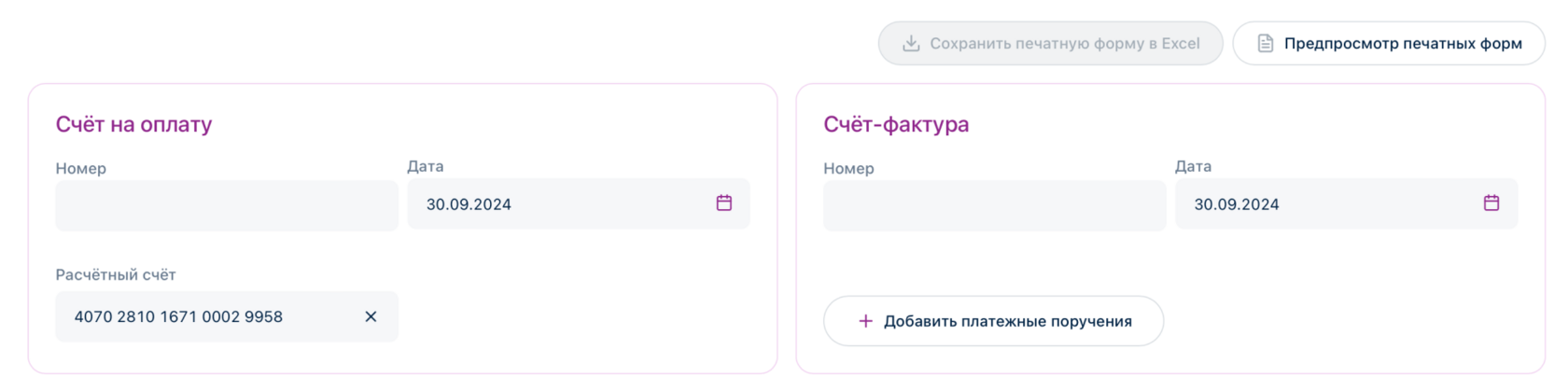
Task: Click the Сохранить печатную форму в Excel label
Action: click(x=1064, y=44)
